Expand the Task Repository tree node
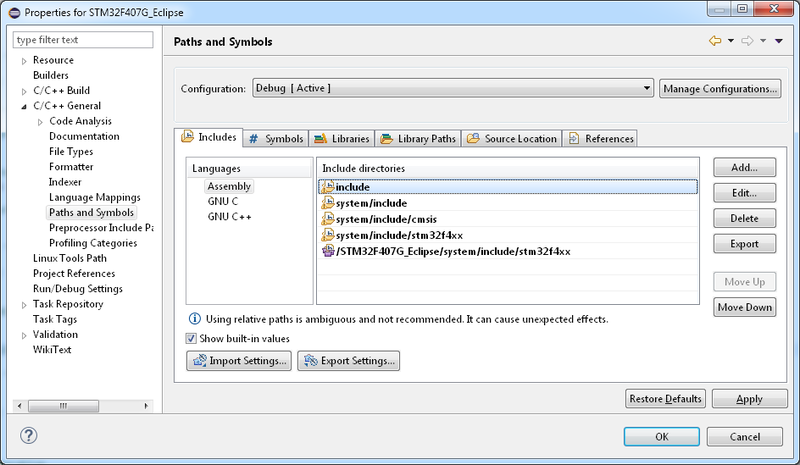 24,304
